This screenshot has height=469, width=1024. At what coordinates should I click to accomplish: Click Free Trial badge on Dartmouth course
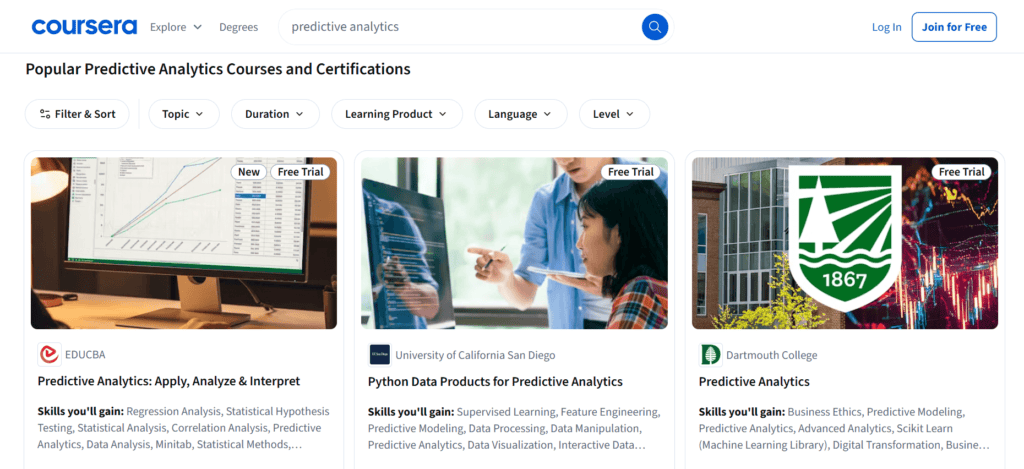tap(961, 172)
